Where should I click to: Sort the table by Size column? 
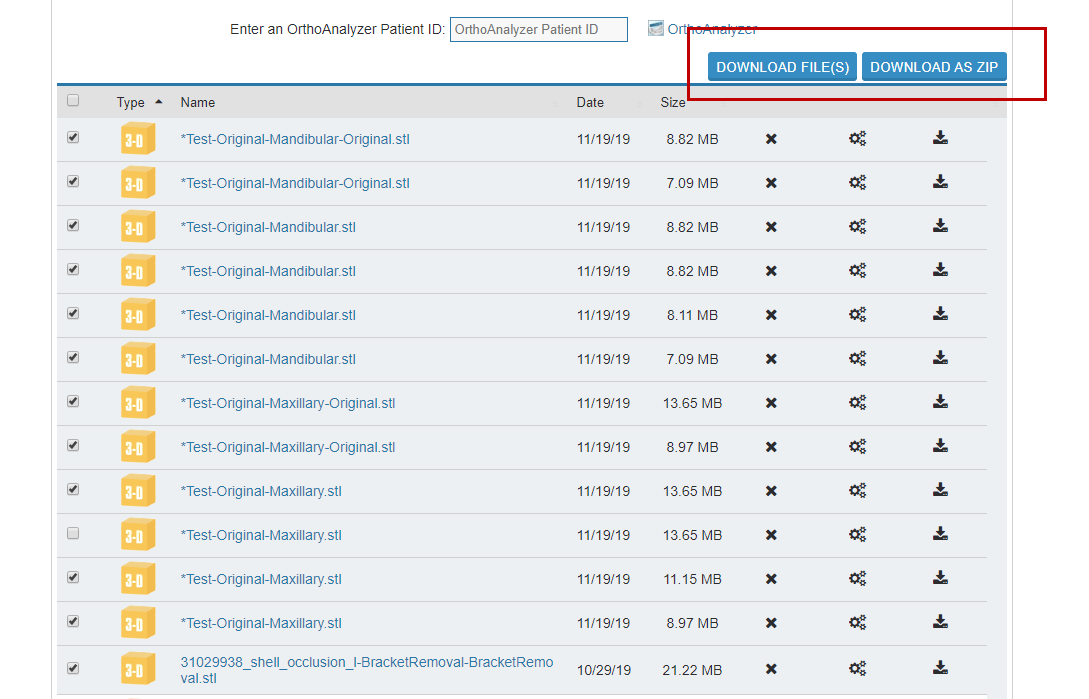(672, 102)
